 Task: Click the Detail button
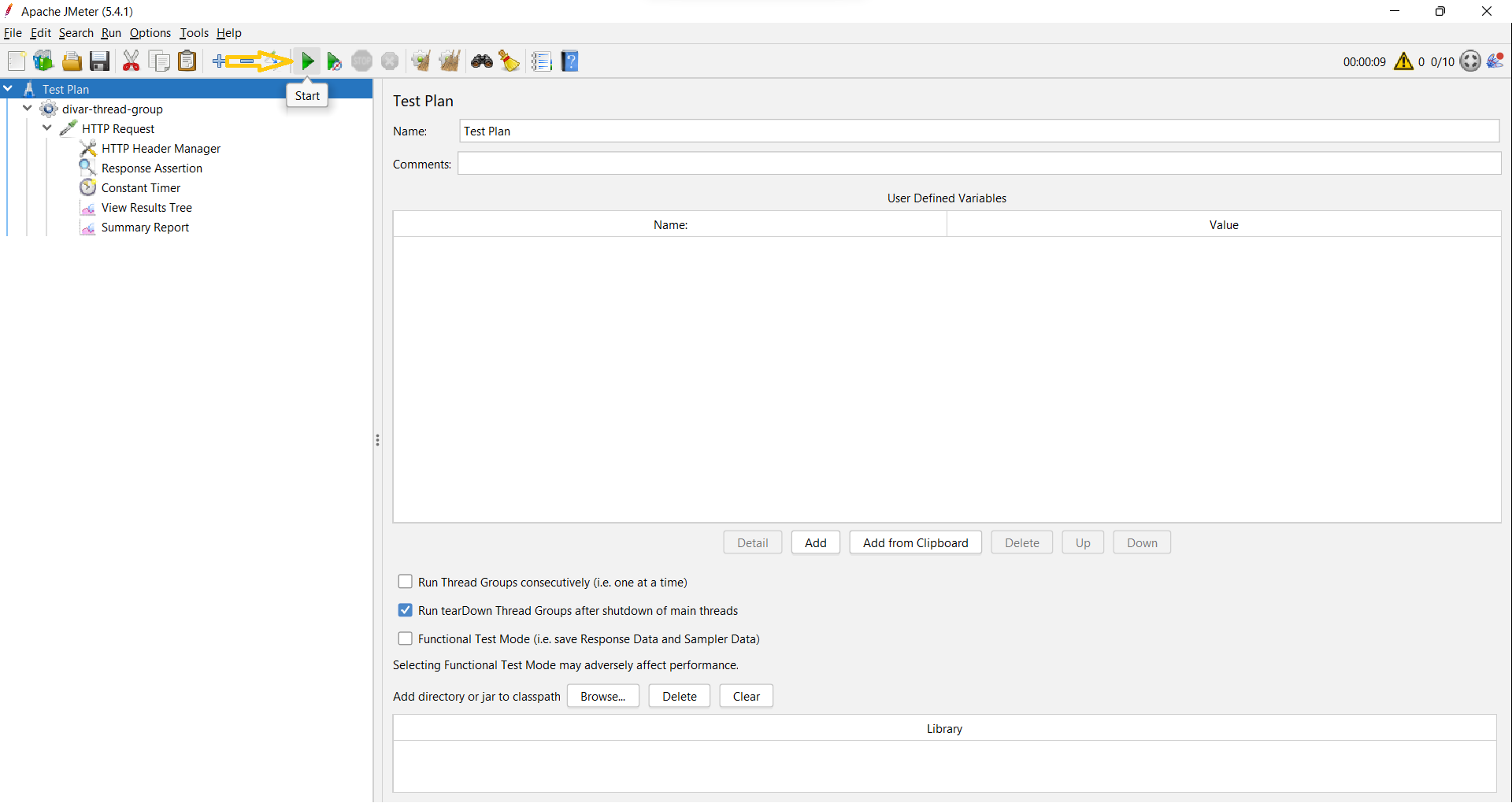click(753, 542)
